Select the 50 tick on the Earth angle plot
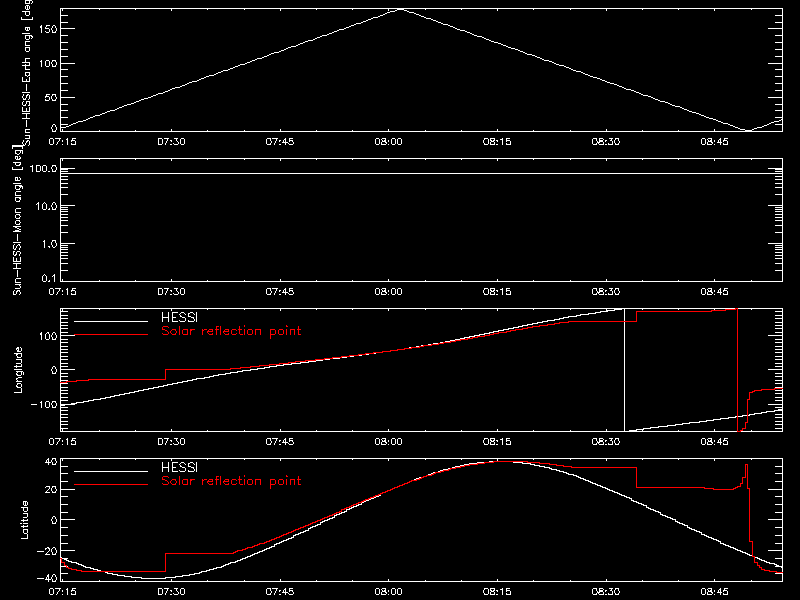This screenshot has width=800, height=600. (x=51, y=97)
